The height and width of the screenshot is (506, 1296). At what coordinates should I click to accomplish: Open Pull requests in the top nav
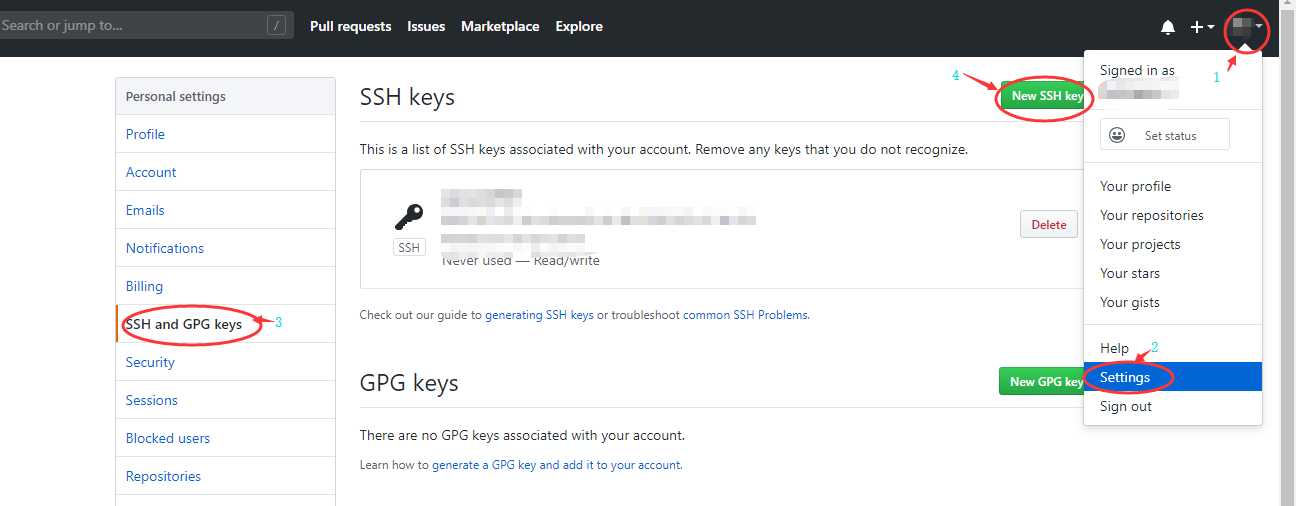tap(350, 27)
